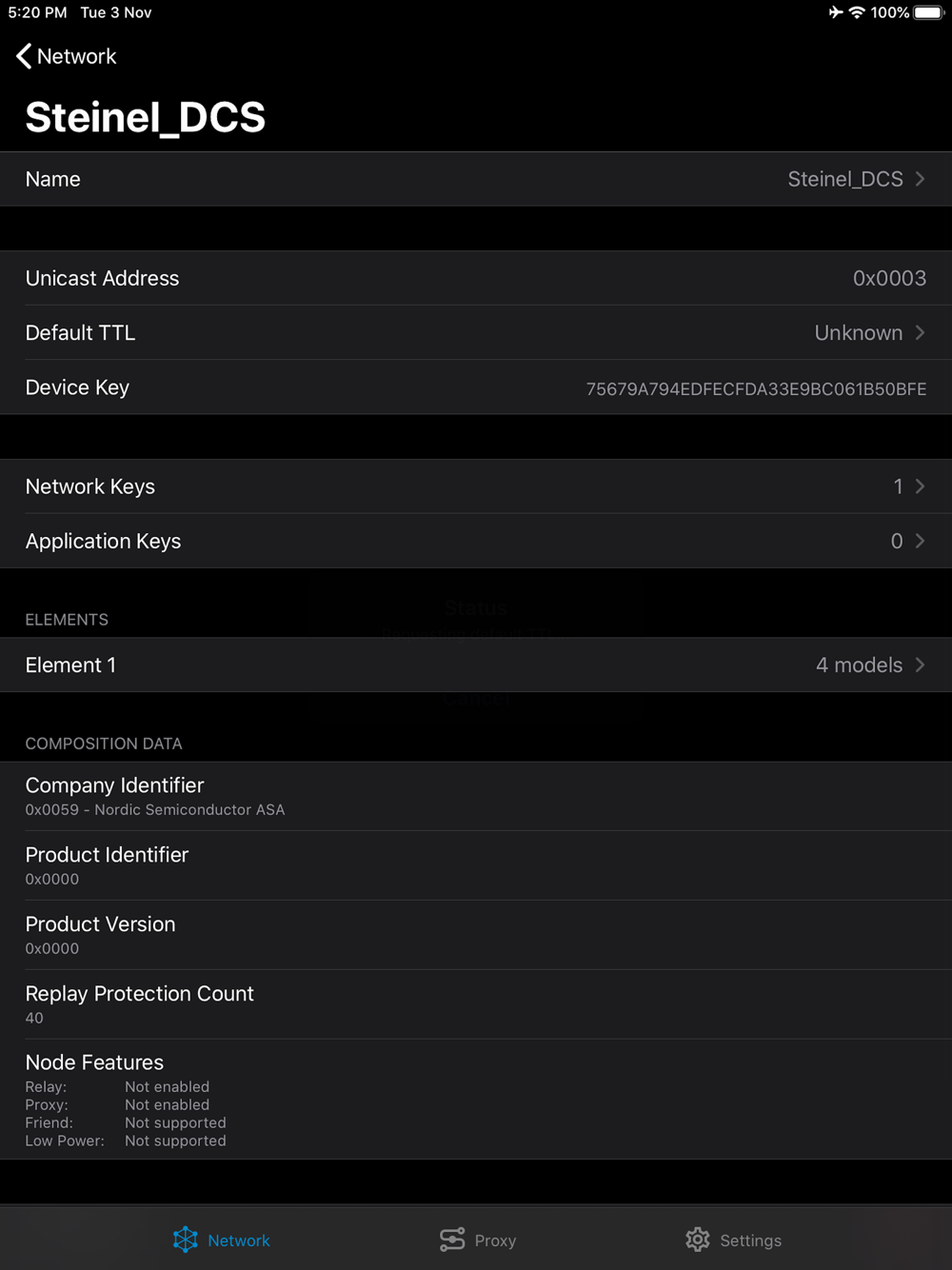Go back to Network list
This screenshot has width=952, height=1270.
click(x=66, y=56)
